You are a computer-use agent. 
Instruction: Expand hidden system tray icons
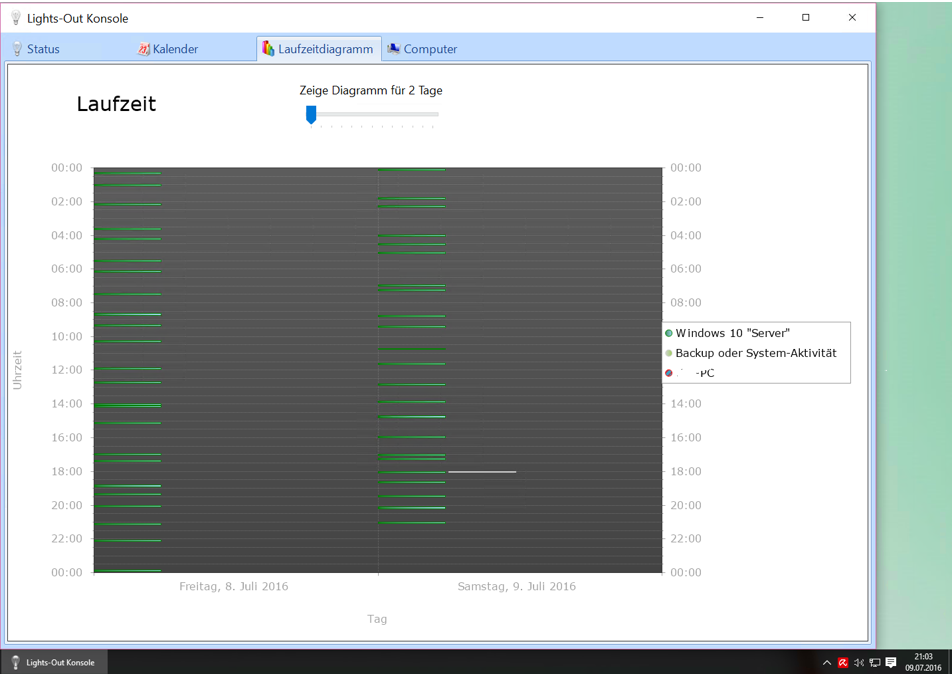pyautogui.click(x=827, y=663)
